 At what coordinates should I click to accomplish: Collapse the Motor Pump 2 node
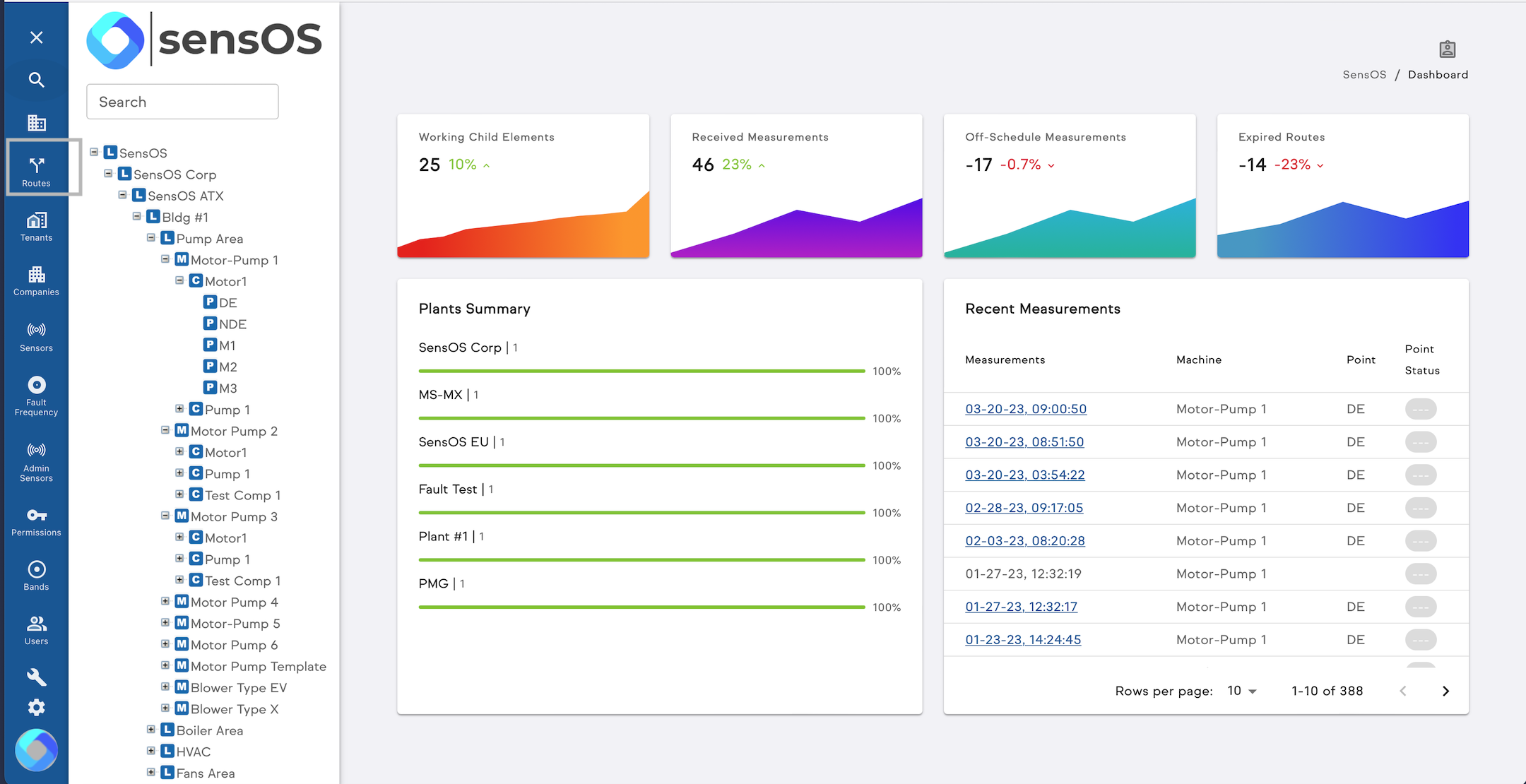point(165,429)
